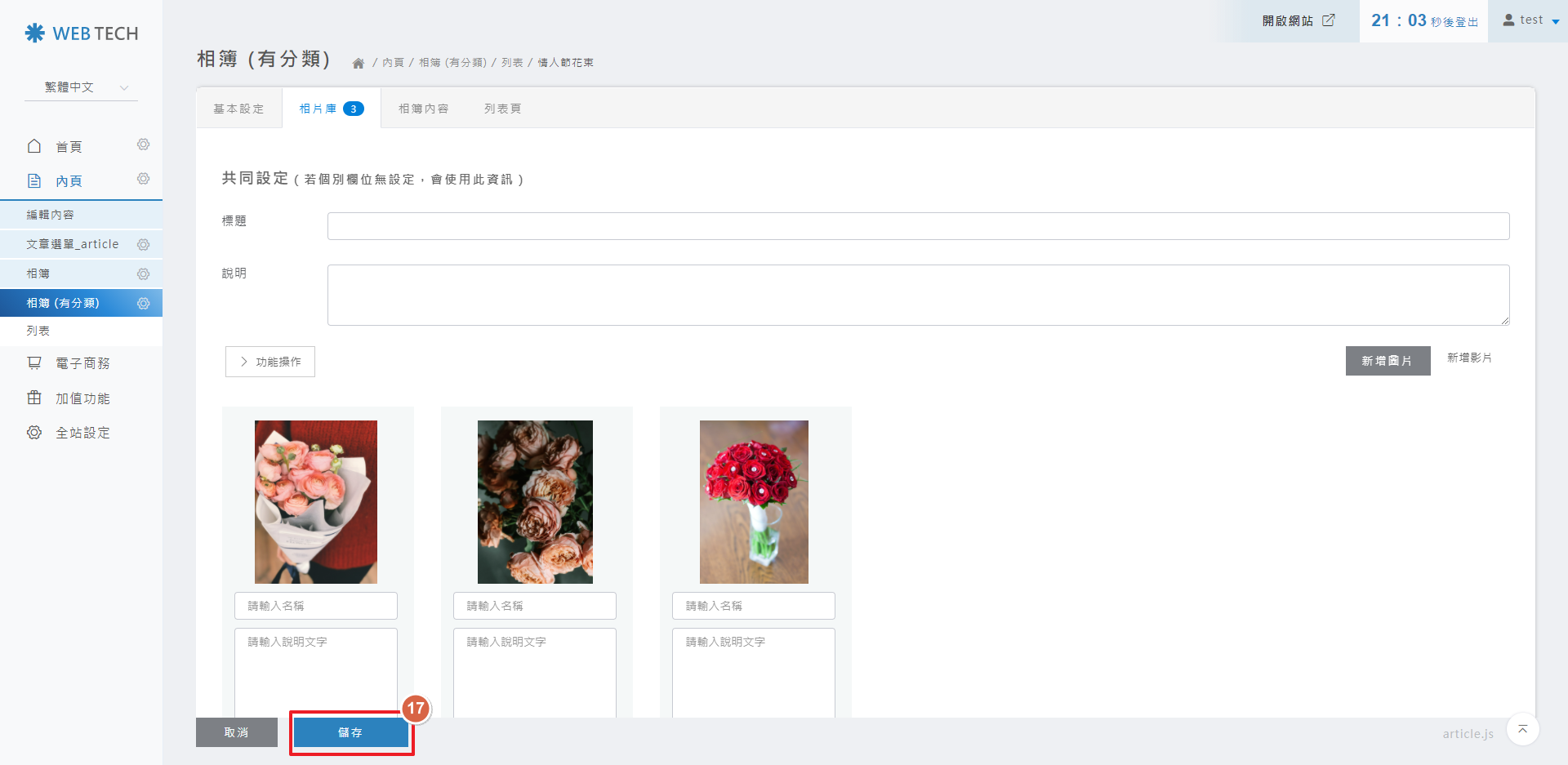1568x765 pixels.
Task: Select the red roses bouquet thumbnail
Action: 754,501
